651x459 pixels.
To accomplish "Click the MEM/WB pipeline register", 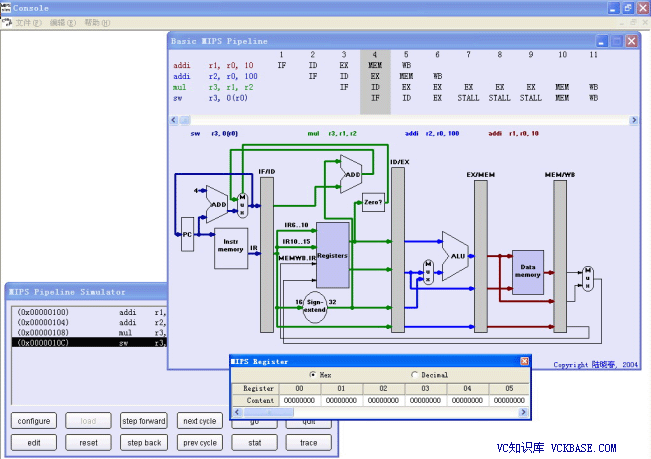I will point(560,256).
